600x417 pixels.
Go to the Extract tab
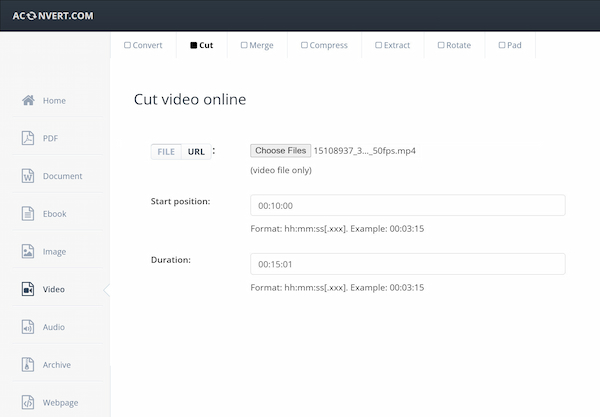pyautogui.click(x=393, y=45)
